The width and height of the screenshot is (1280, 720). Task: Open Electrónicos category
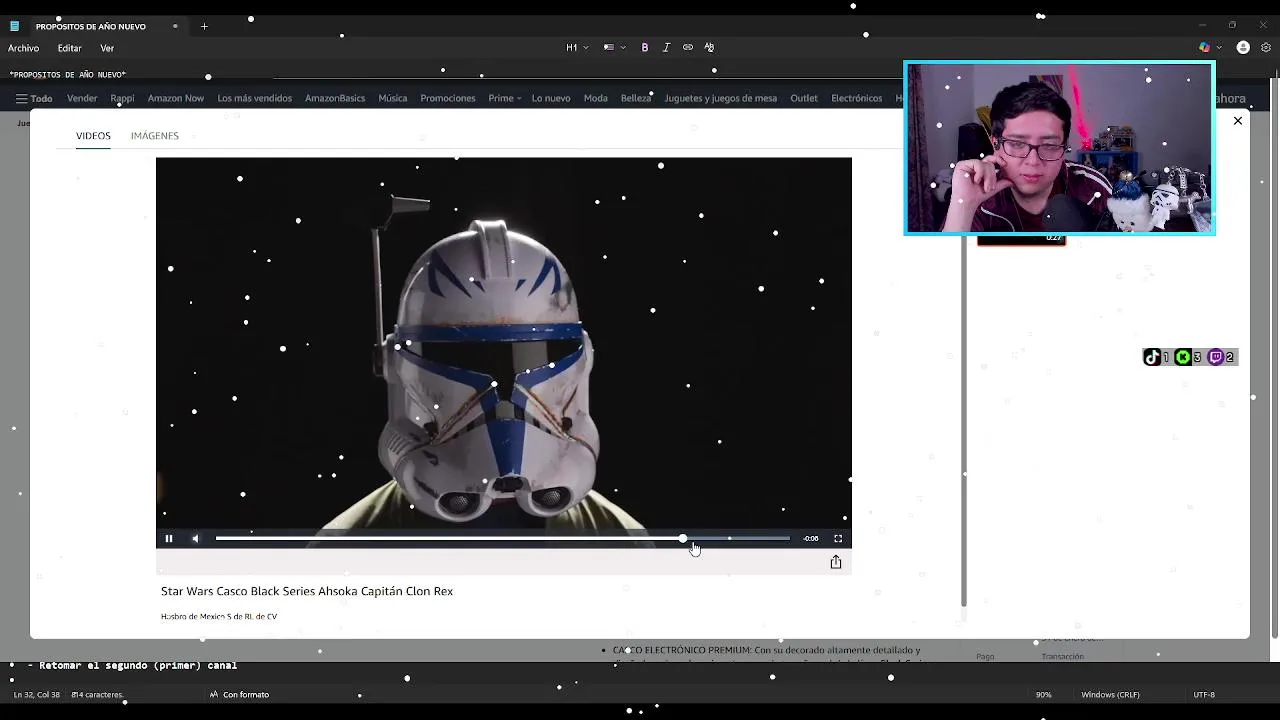pos(857,98)
